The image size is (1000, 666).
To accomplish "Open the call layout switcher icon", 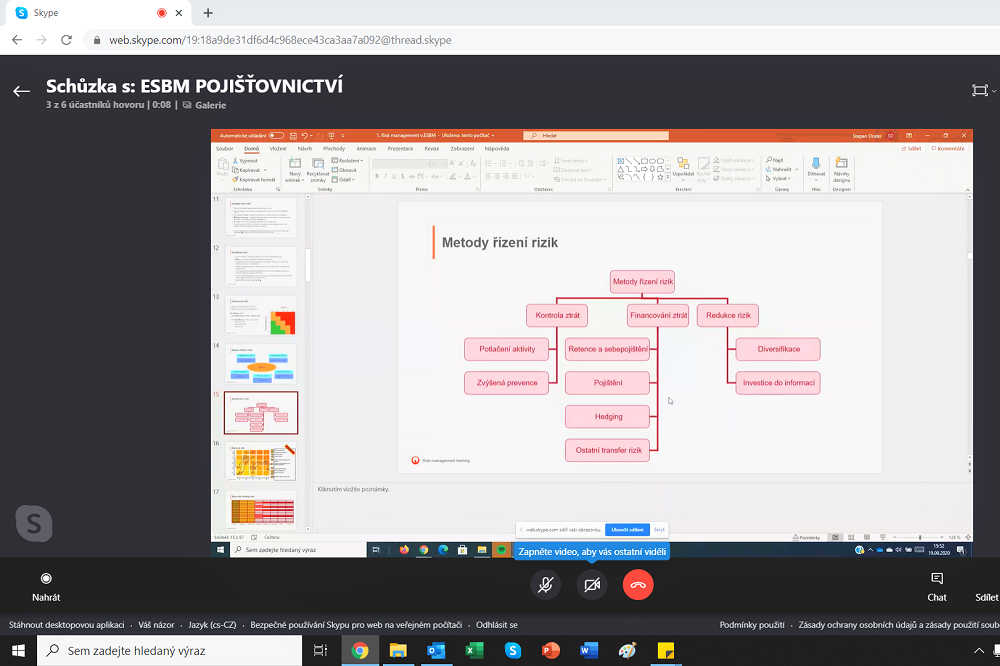I will point(980,91).
